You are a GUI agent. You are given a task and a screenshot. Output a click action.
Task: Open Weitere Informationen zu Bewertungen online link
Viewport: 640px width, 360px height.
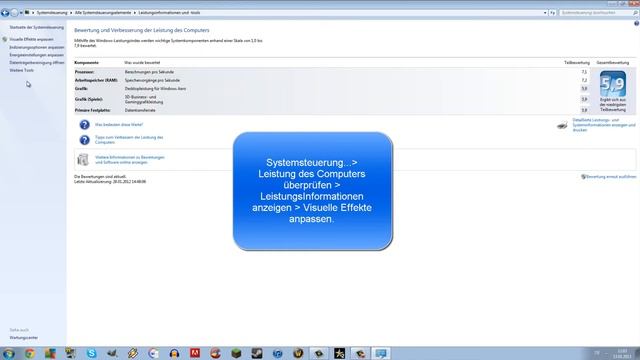tap(130, 160)
